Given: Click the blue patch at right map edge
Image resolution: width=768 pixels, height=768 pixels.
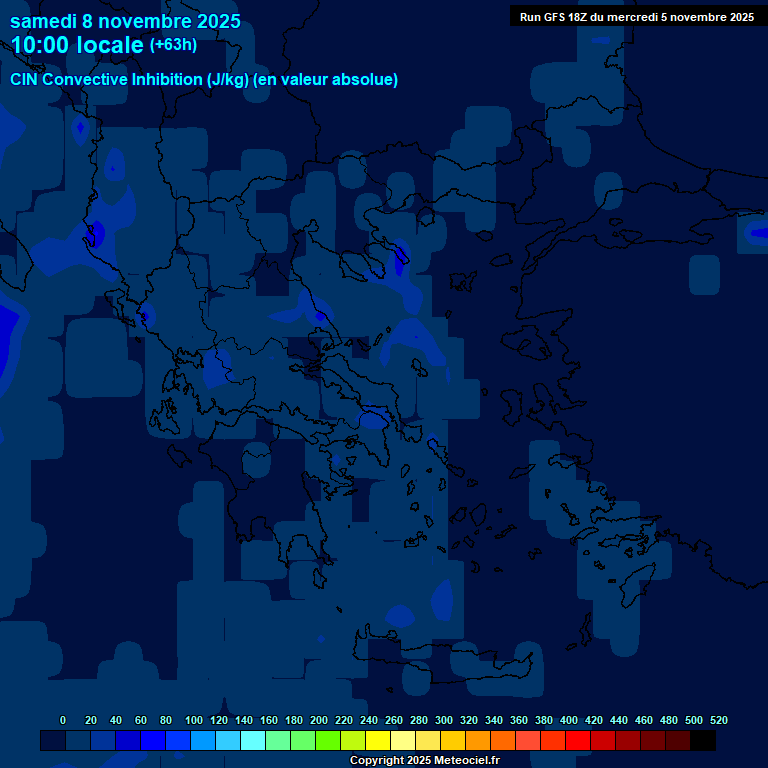Looking at the screenshot, I should [755, 234].
